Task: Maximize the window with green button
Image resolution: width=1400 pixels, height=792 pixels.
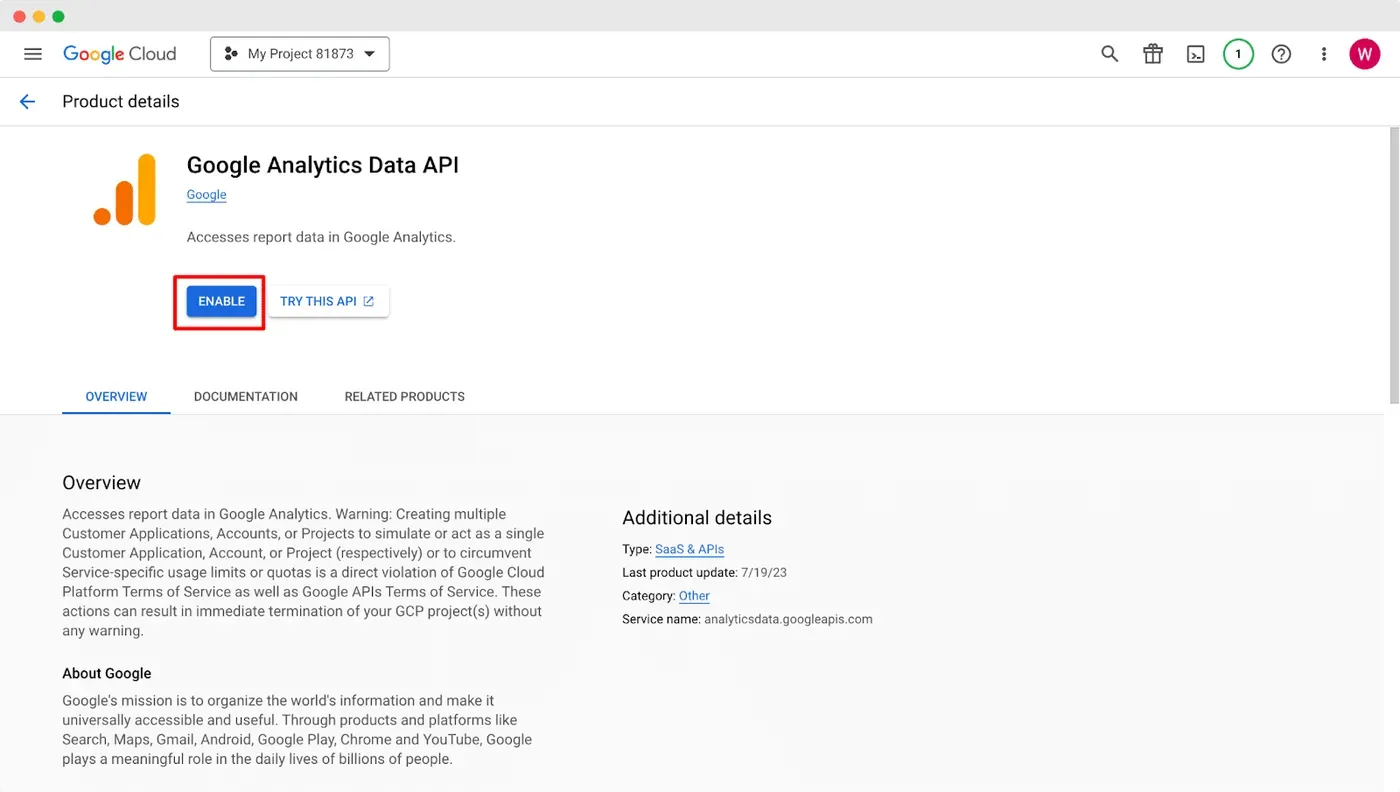Action: click(58, 16)
